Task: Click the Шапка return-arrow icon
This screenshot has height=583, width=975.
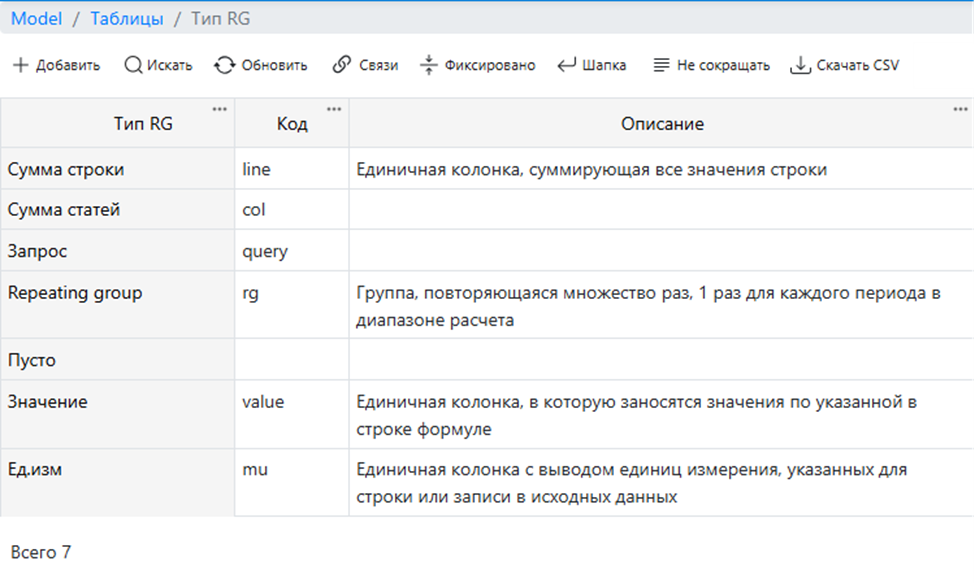Action: 567,66
